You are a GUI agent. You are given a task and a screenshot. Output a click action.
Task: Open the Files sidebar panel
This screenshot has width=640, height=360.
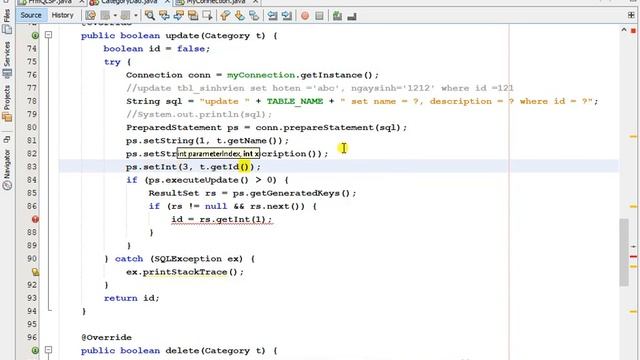(7, 20)
